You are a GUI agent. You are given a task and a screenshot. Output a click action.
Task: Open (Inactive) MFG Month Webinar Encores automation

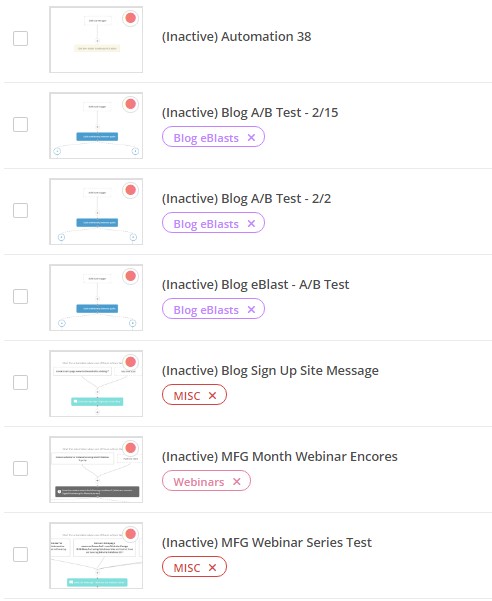(279, 456)
